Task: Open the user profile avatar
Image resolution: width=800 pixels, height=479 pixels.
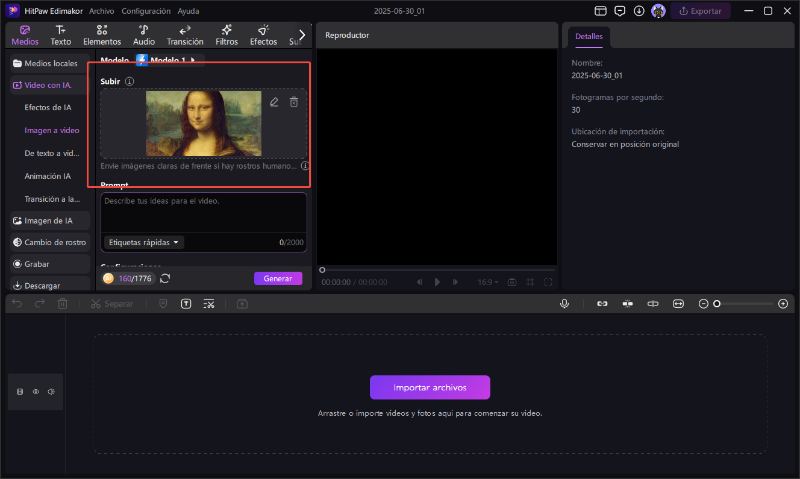Action: [658, 11]
